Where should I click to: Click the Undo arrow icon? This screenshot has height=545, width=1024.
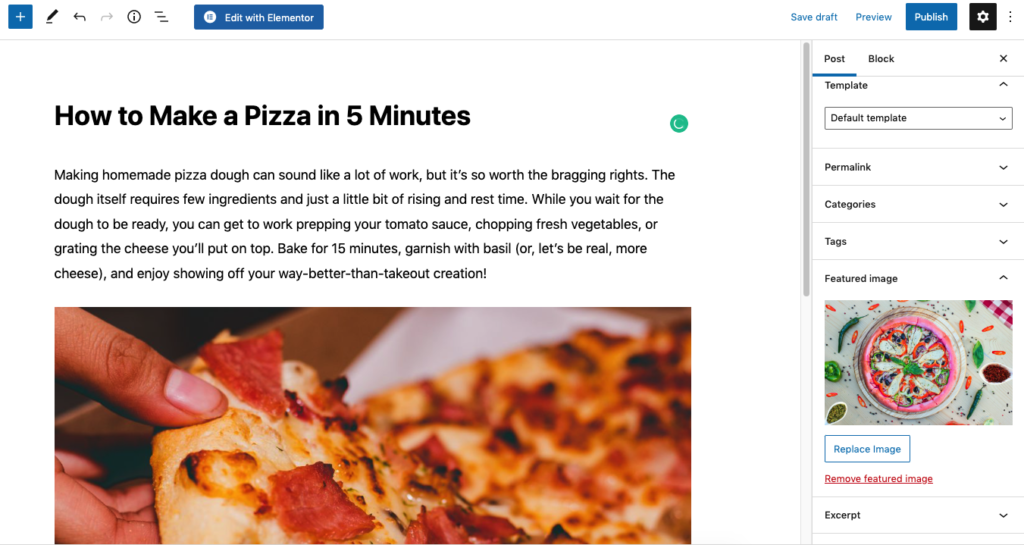coord(80,17)
